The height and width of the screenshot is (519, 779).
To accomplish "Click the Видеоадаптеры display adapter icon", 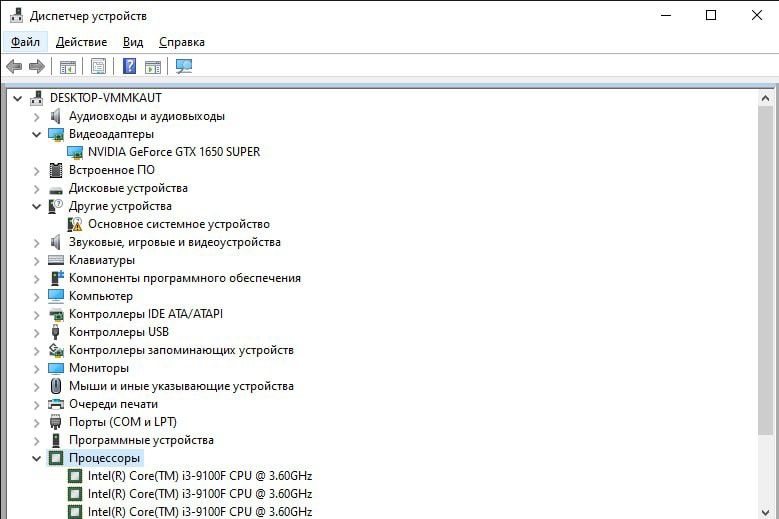I will pos(56,134).
